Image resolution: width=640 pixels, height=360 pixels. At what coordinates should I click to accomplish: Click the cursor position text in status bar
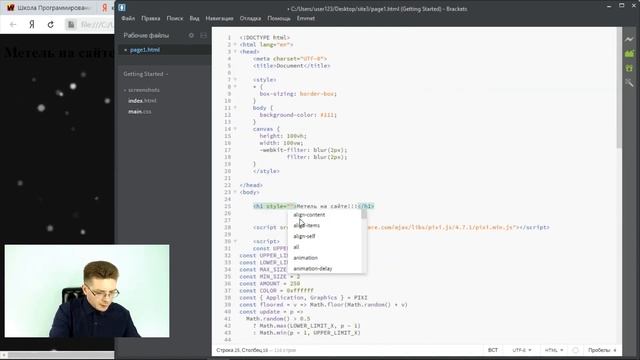(242, 350)
